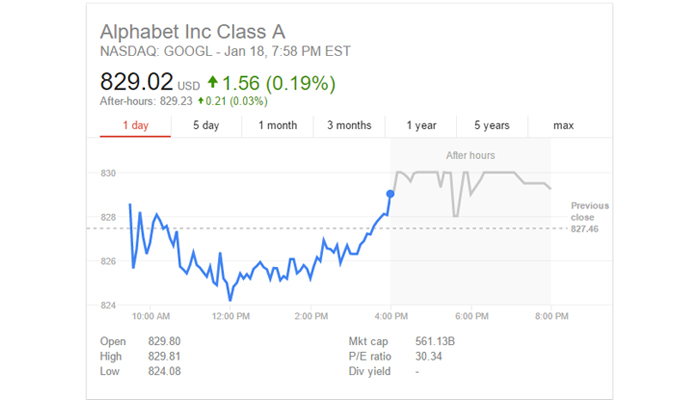View the 1 year chart
This screenshot has width=700, height=400.
421,125
